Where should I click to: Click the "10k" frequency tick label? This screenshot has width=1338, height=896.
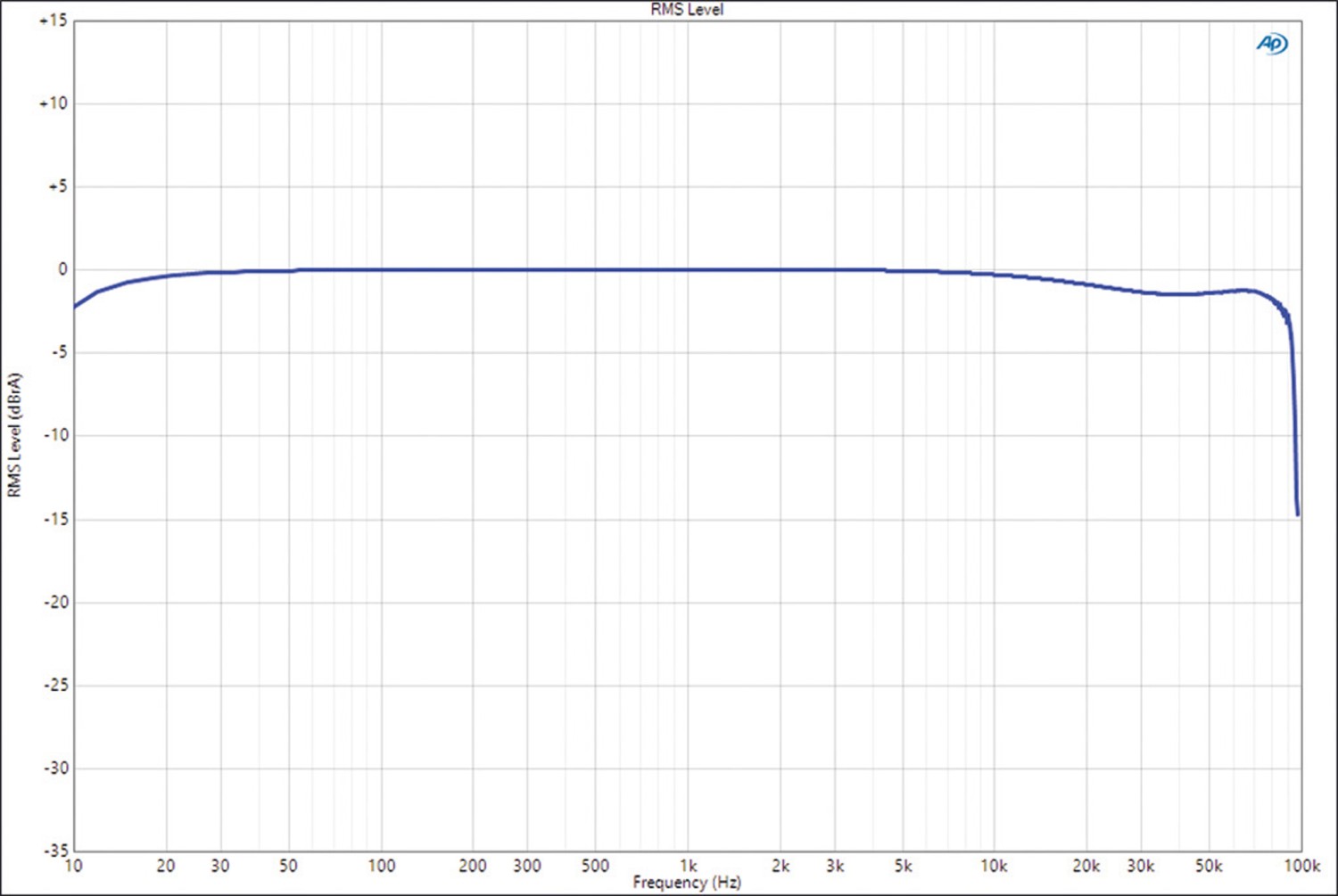tap(994, 866)
